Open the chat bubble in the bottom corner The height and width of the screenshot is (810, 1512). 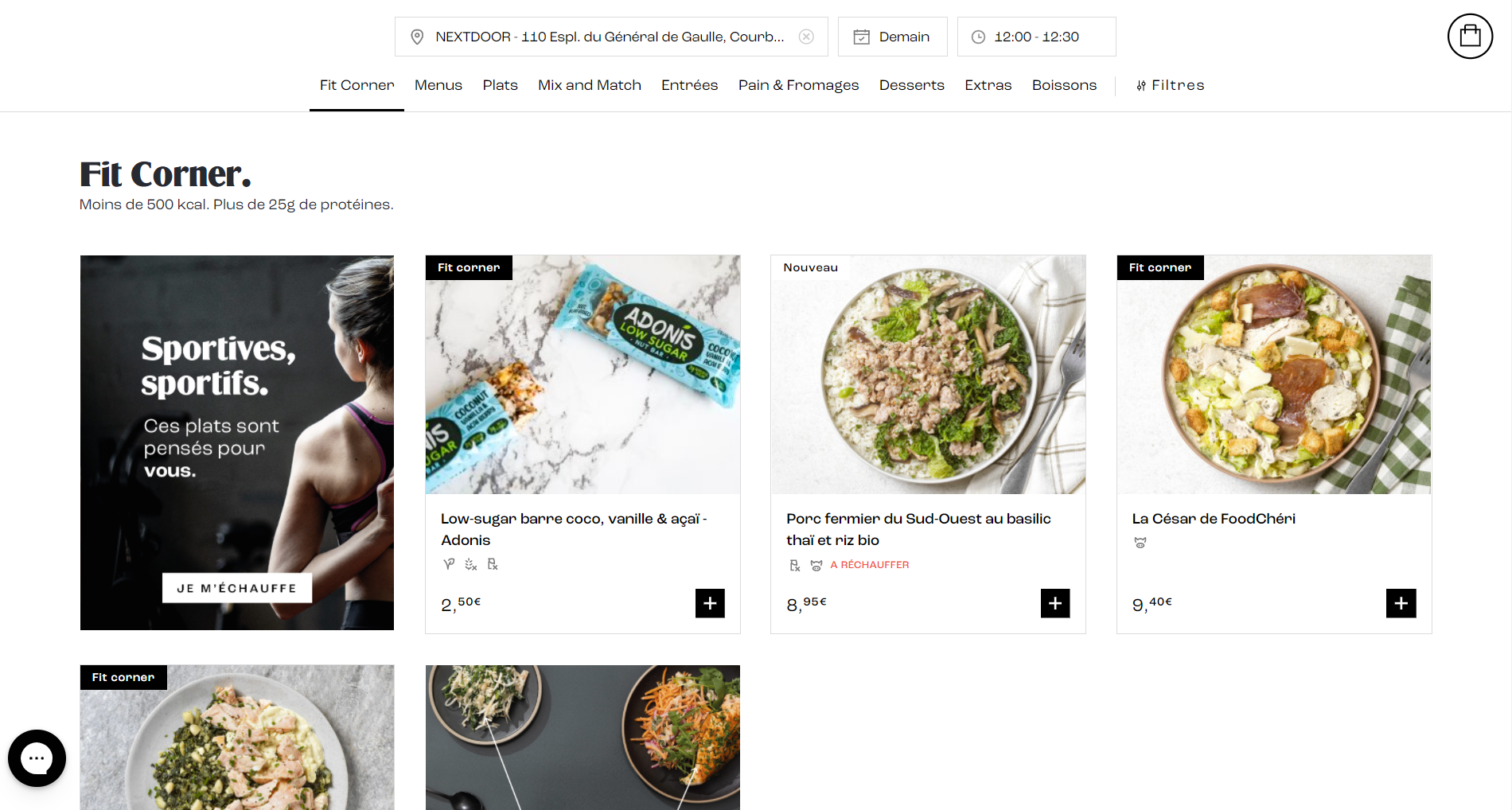coord(37,757)
